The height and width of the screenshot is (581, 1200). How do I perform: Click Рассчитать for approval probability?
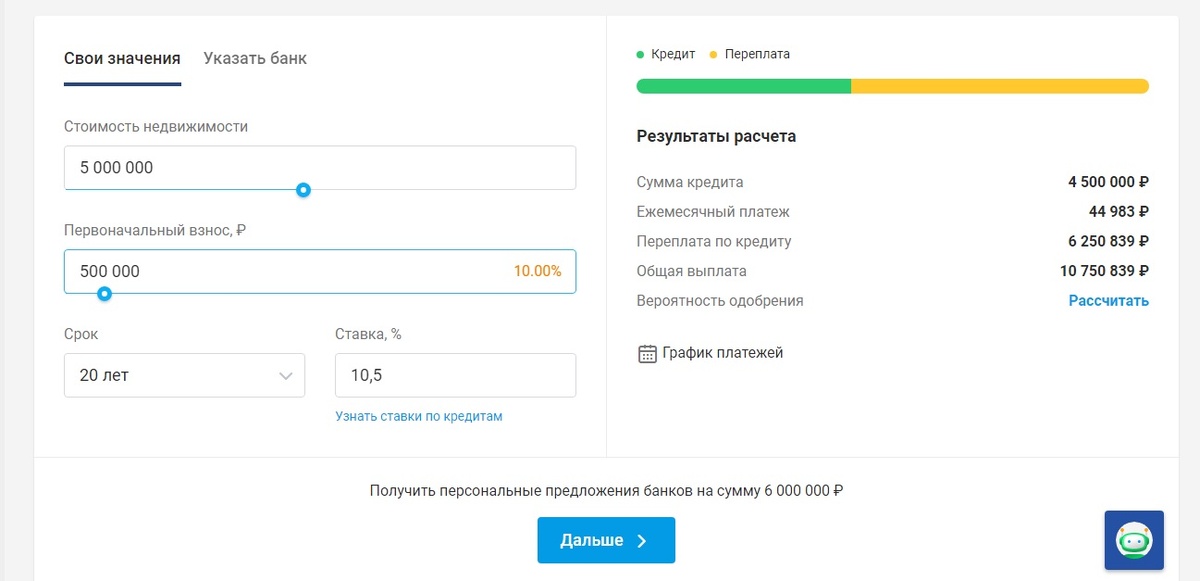pyautogui.click(x=1108, y=300)
